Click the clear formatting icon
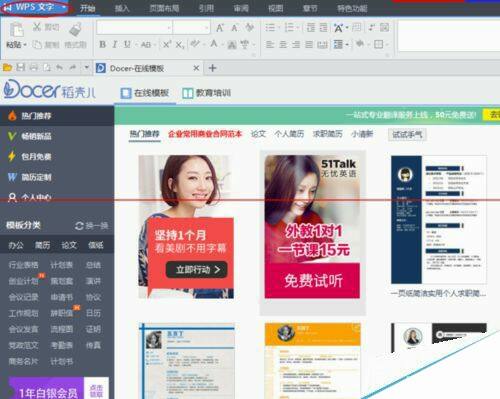Viewport: 500px width, 399px height. click(x=249, y=27)
